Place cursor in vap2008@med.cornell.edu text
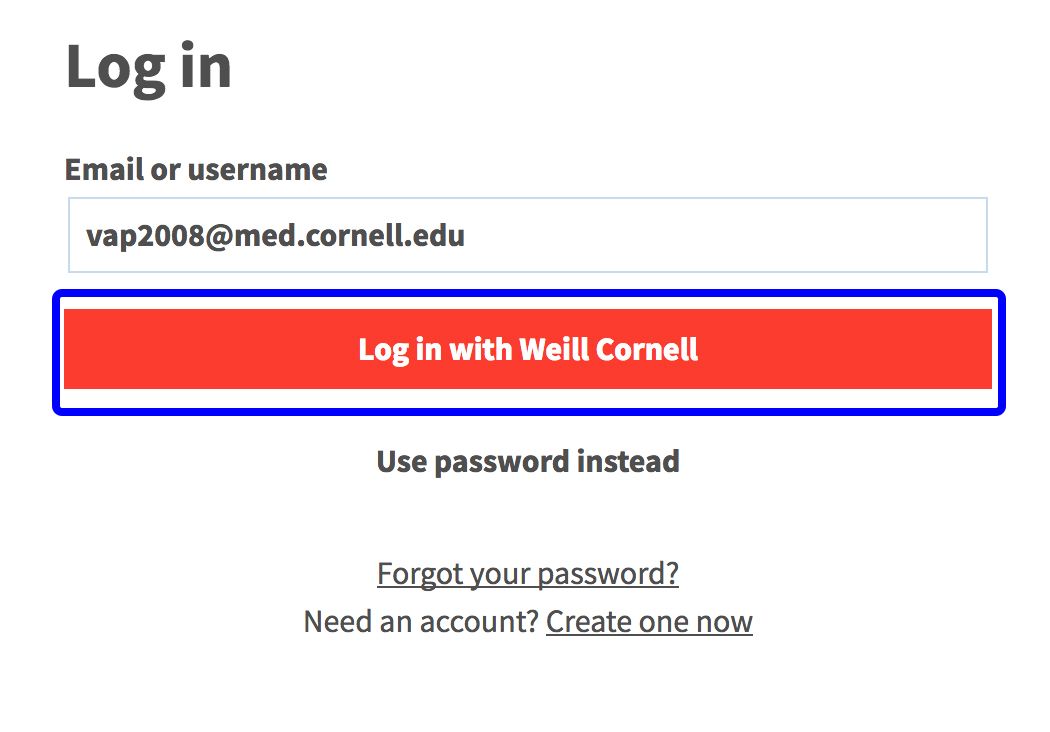The image size is (1050, 732). click(275, 235)
